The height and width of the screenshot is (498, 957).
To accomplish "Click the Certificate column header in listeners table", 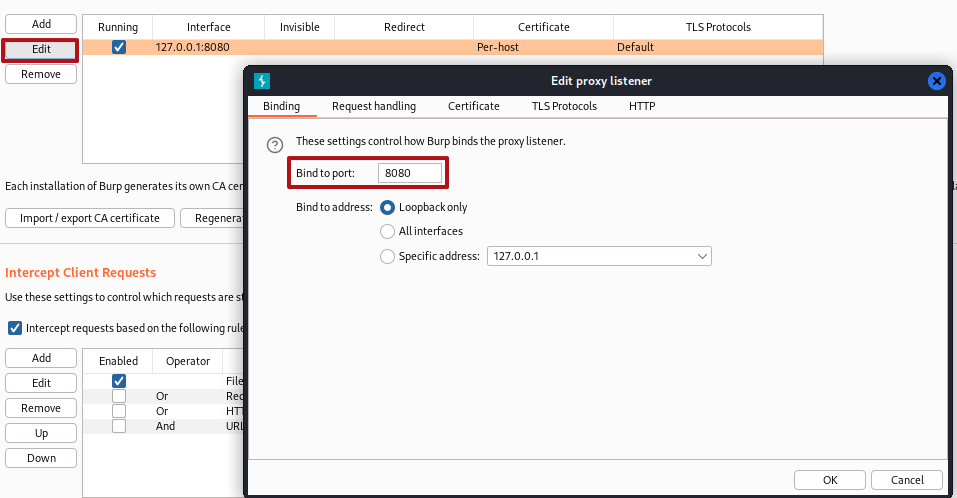I will click(x=543, y=27).
